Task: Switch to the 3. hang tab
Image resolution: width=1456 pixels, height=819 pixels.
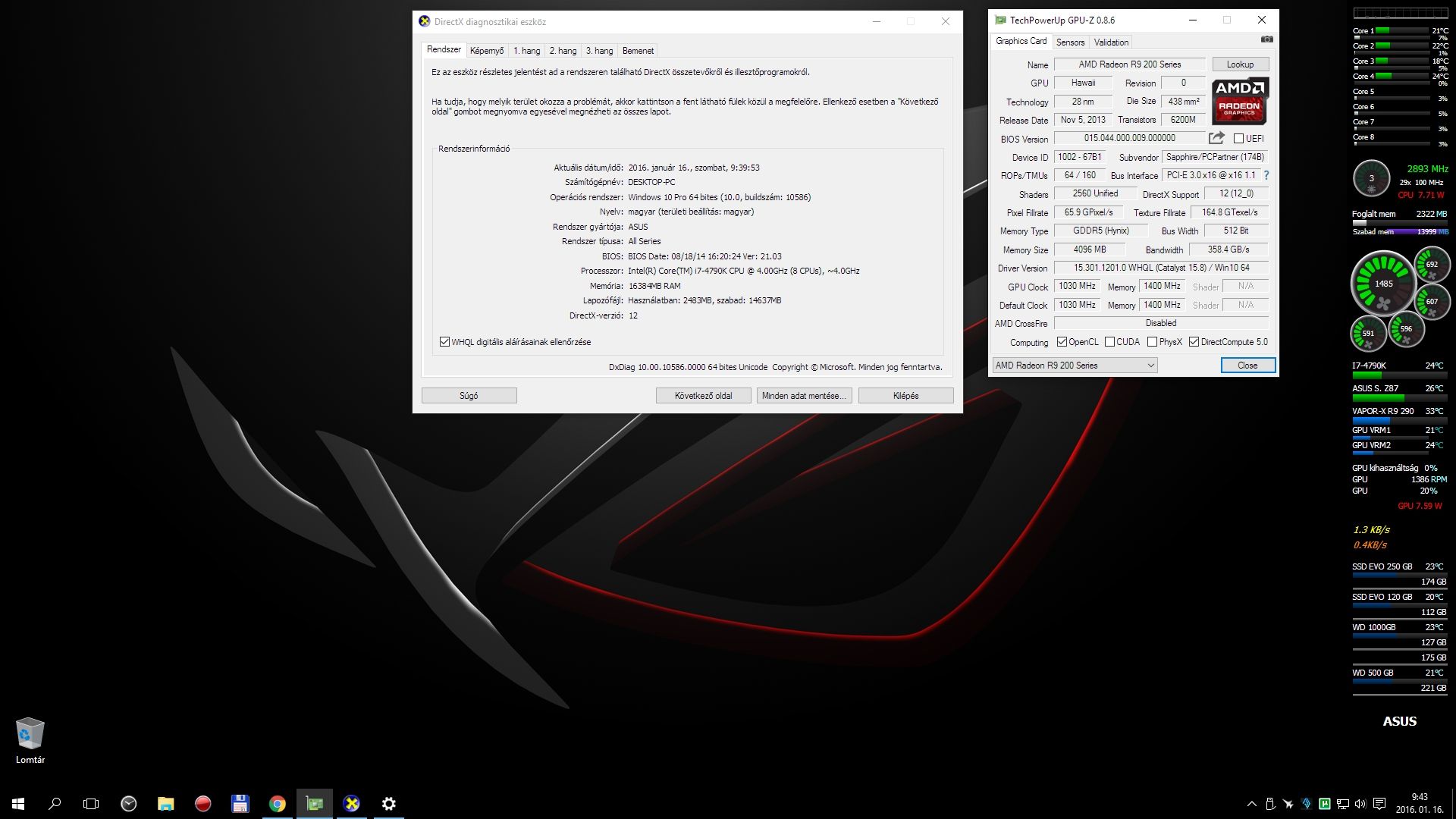Action: pyautogui.click(x=599, y=51)
